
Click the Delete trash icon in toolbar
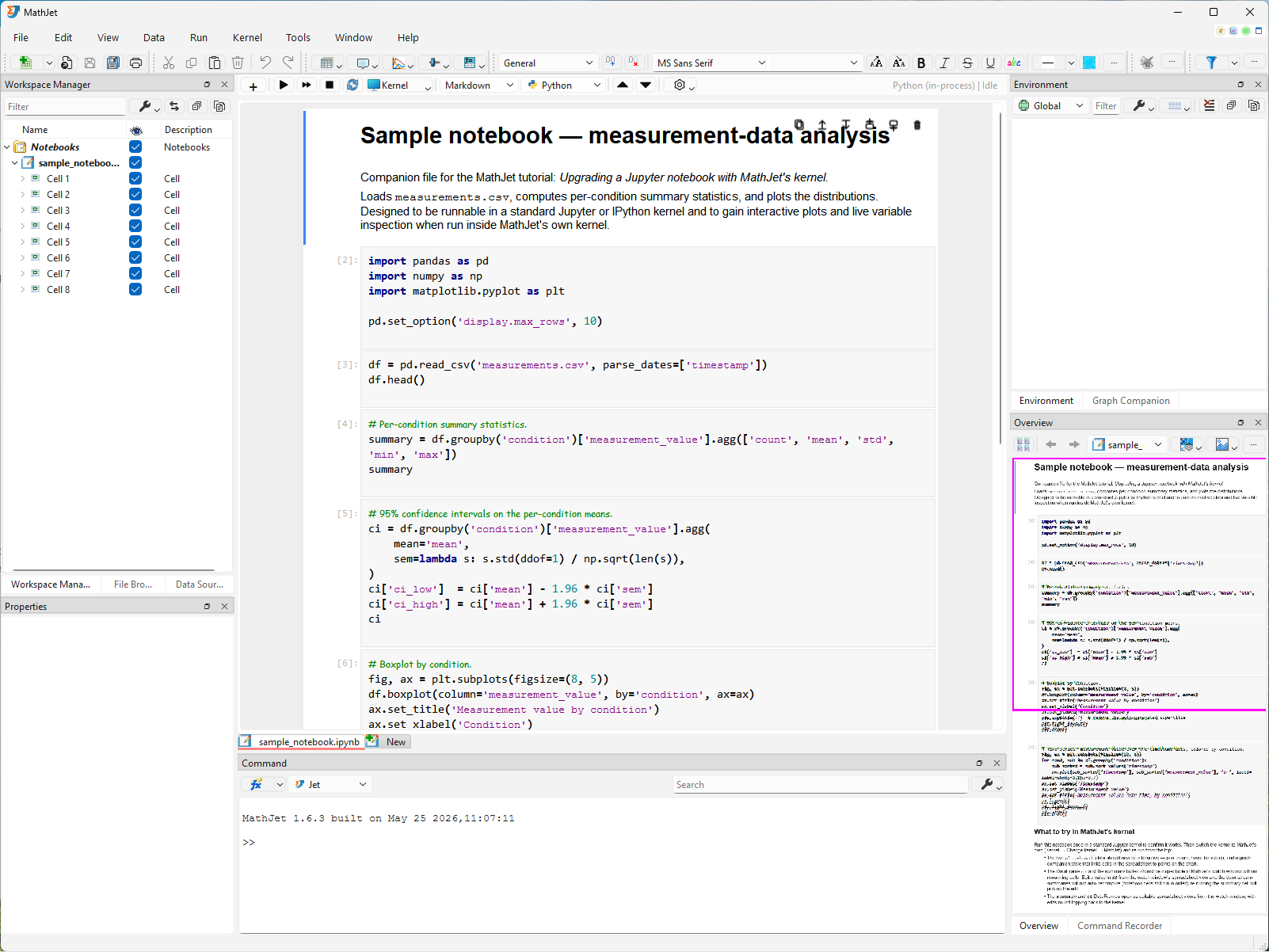tap(238, 63)
